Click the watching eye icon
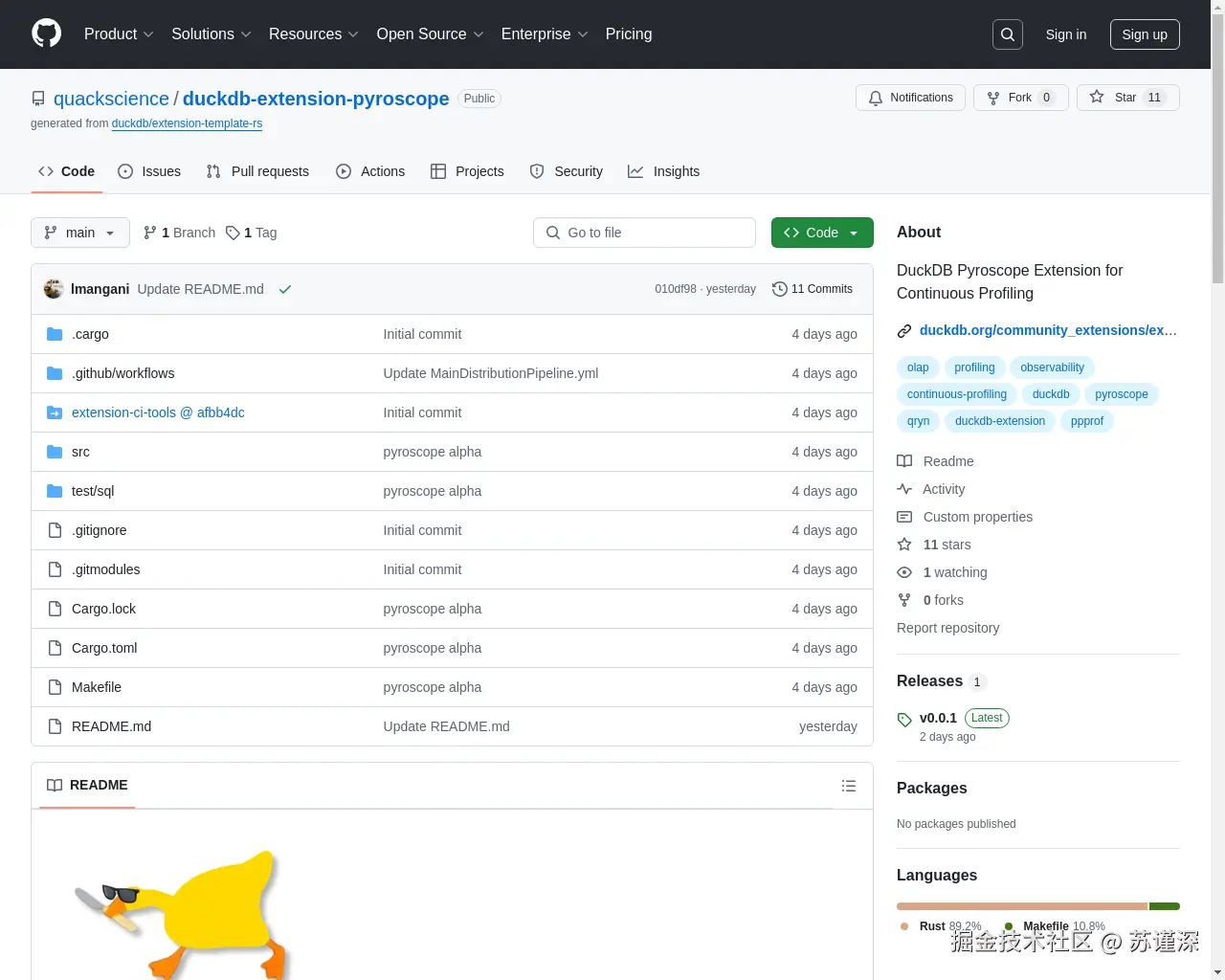 click(904, 572)
